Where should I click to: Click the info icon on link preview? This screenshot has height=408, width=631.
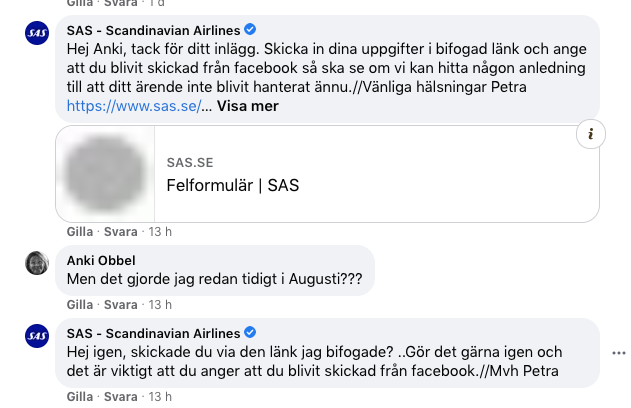pyautogui.click(x=590, y=134)
